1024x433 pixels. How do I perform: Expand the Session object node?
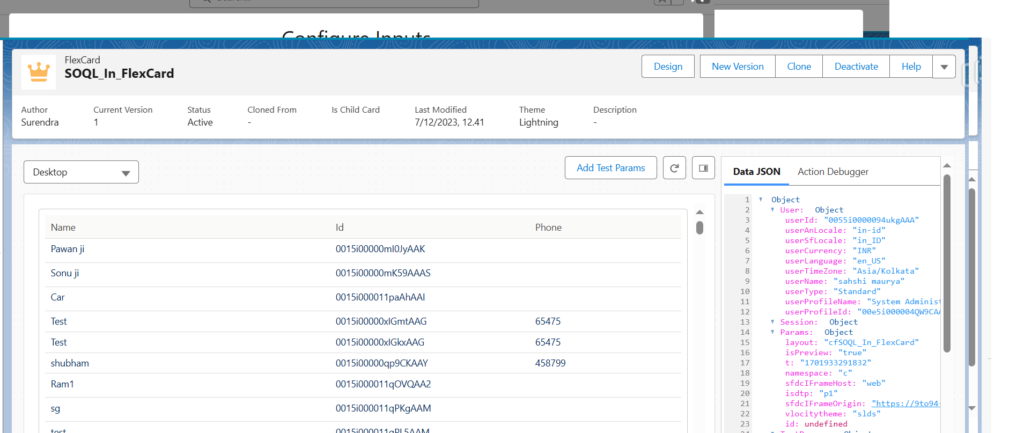point(773,322)
